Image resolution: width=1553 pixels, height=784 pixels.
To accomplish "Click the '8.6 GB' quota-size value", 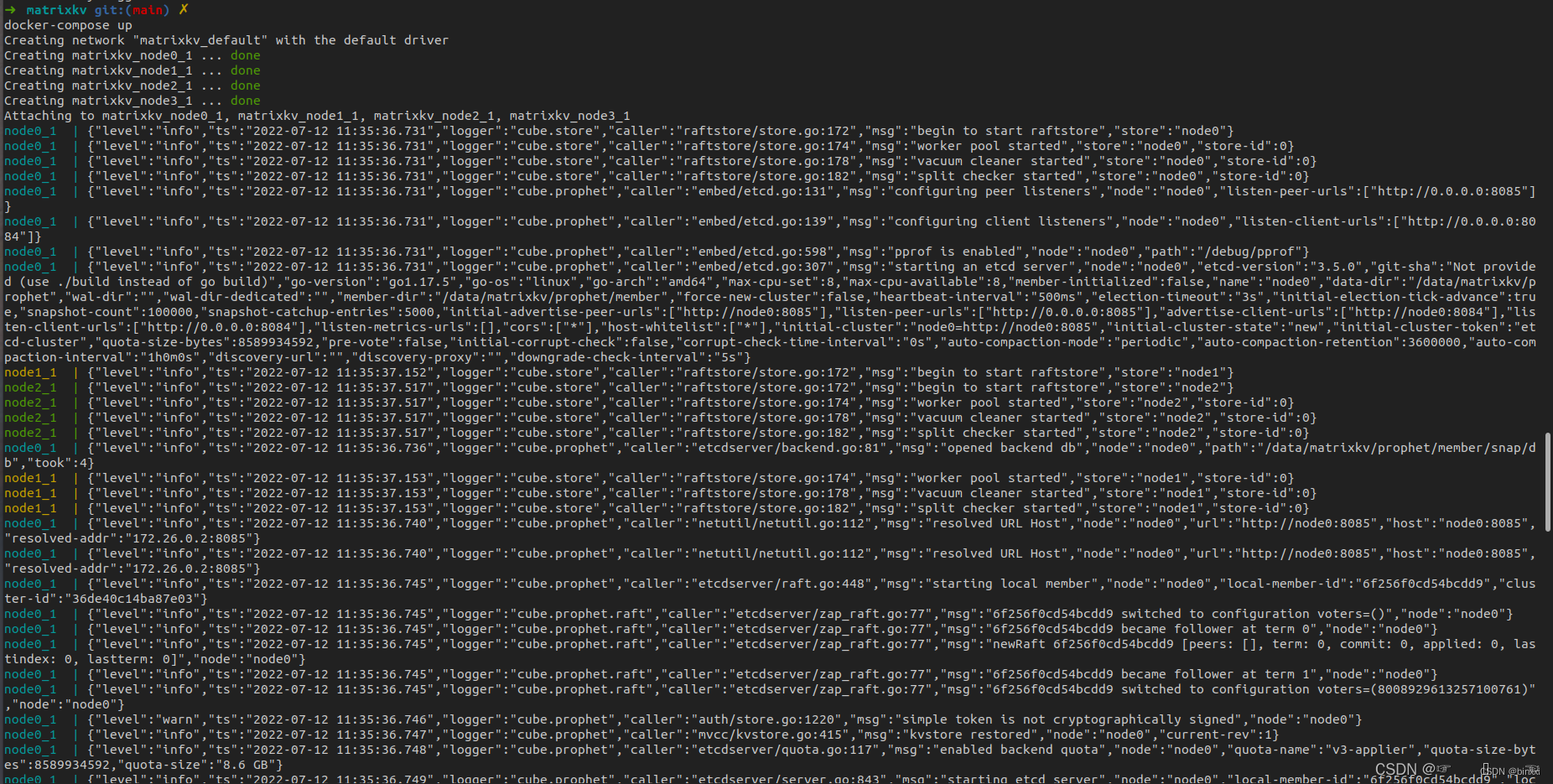I will (246, 765).
